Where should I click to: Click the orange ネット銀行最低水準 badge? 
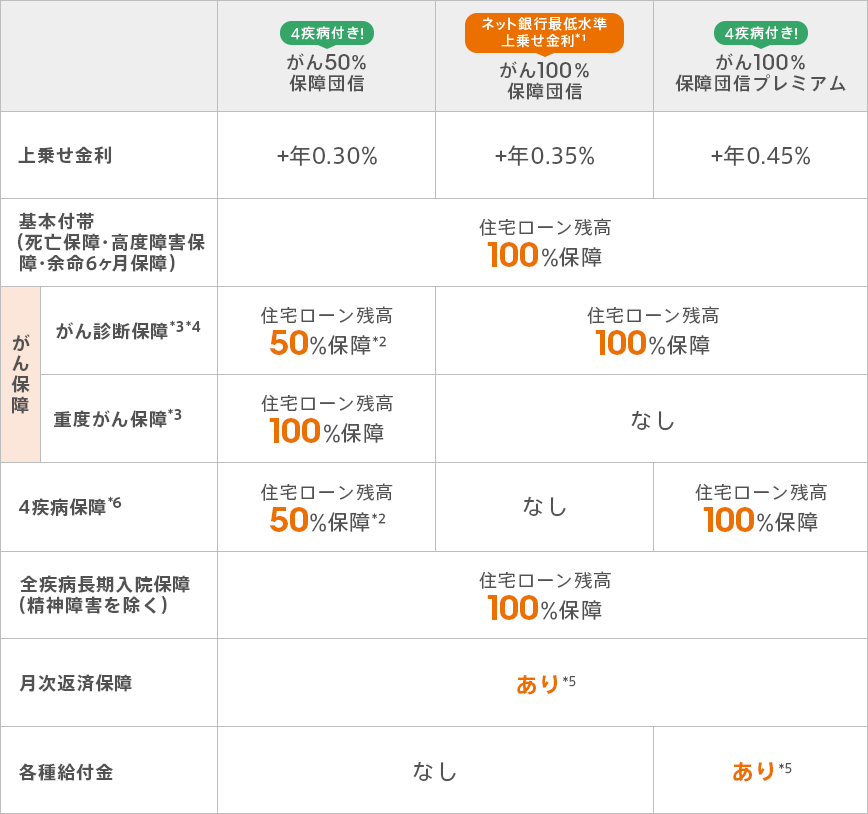pos(544,33)
